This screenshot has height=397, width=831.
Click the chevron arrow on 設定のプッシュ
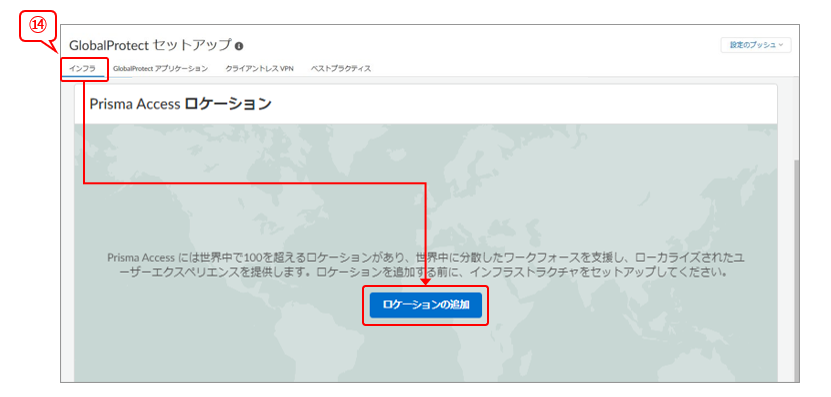pos(781,45)
